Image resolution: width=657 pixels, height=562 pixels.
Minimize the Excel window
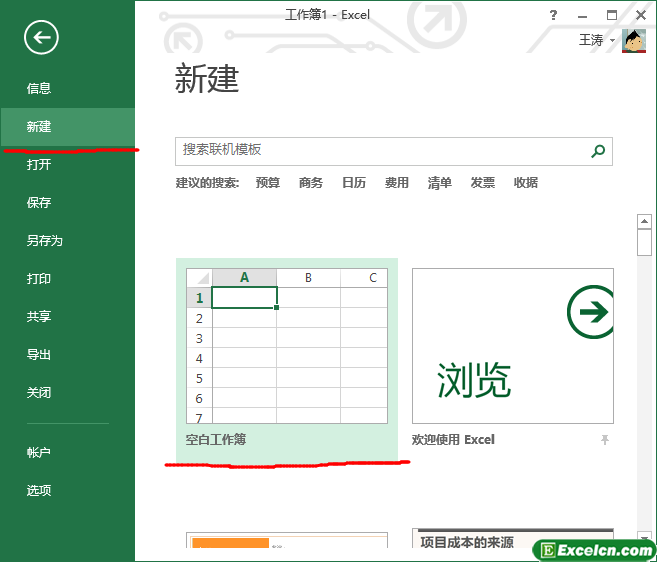click(582, 16)
